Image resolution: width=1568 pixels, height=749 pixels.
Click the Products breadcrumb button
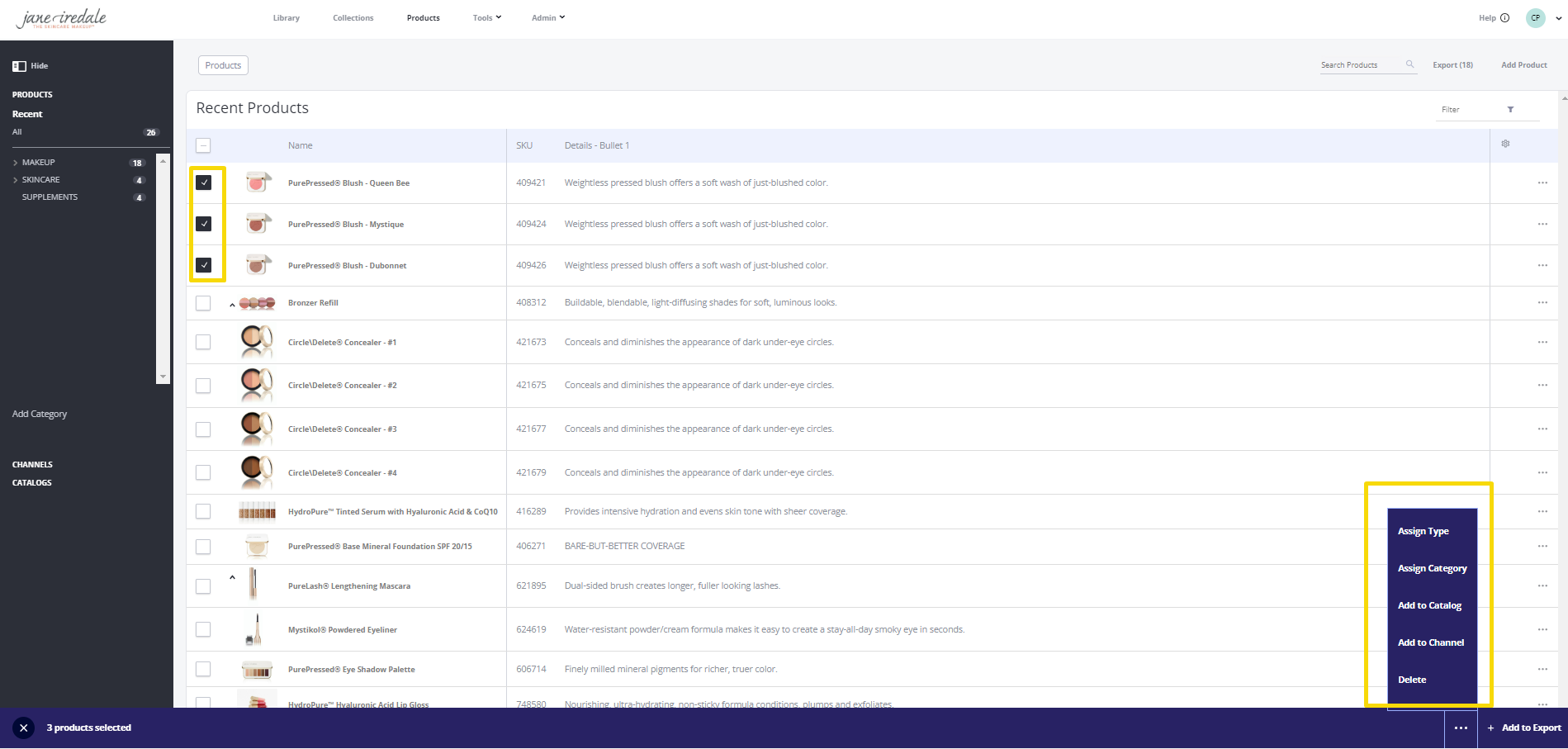pyautogui.click(x=223, y=65)
